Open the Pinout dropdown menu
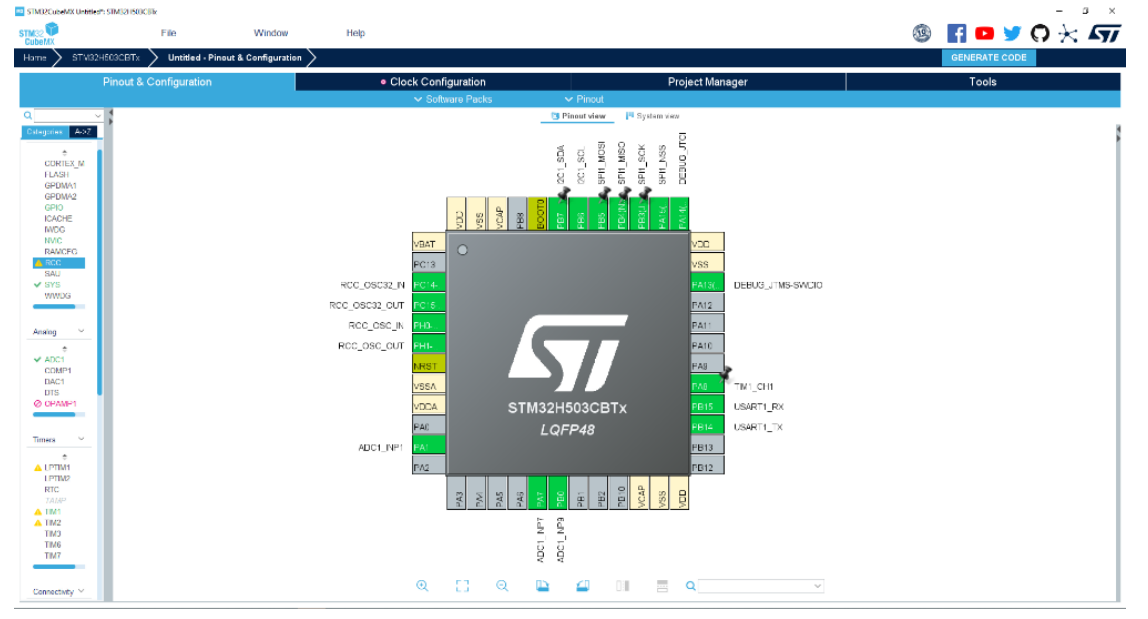This screenshot has height=619, width=1148. (x=584, y=99)
